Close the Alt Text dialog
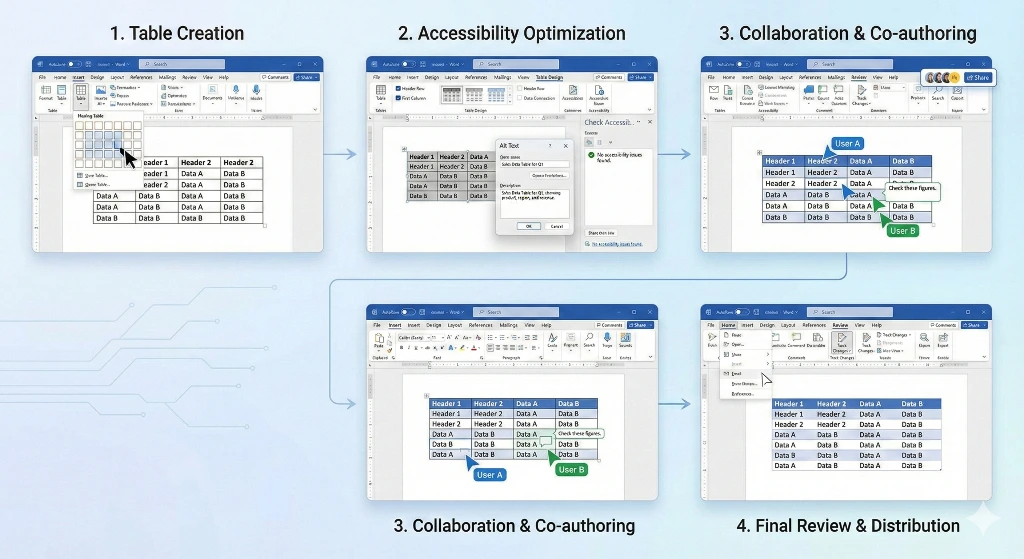Image resolution: width=1024 pixels, height=559 pixels. (x=566, y=146)
